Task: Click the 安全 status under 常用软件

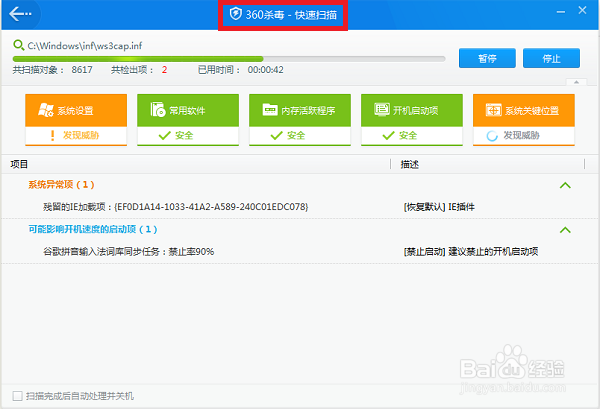Action: point(184,135)
